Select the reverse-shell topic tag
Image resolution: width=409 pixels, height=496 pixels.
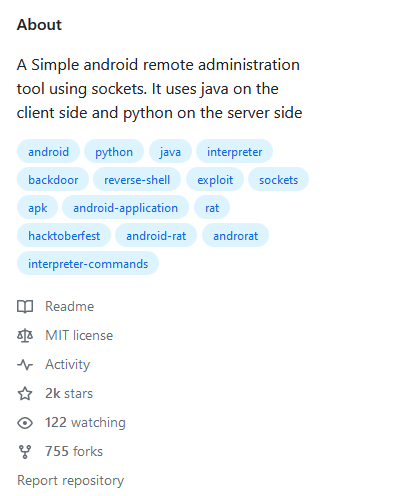click(x=137, y=180)
